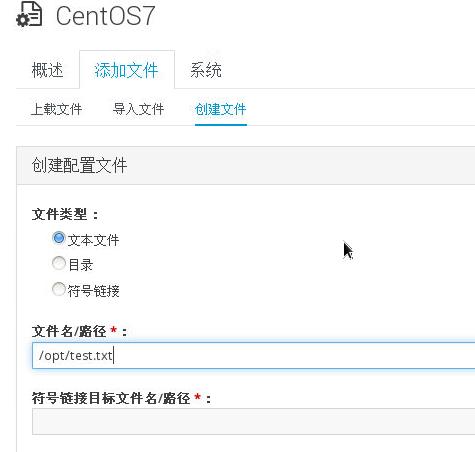Open the 概述 tab
The image size is (475, 452).
coord(47,70)
